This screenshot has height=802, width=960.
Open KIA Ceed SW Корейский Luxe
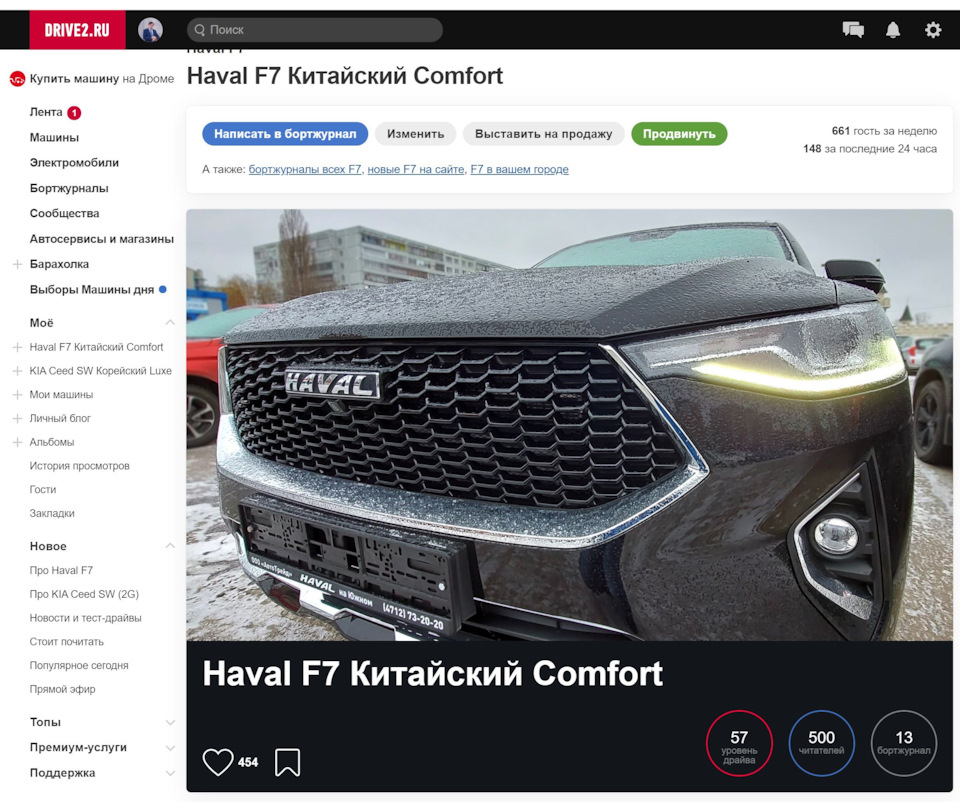[100, 371]
